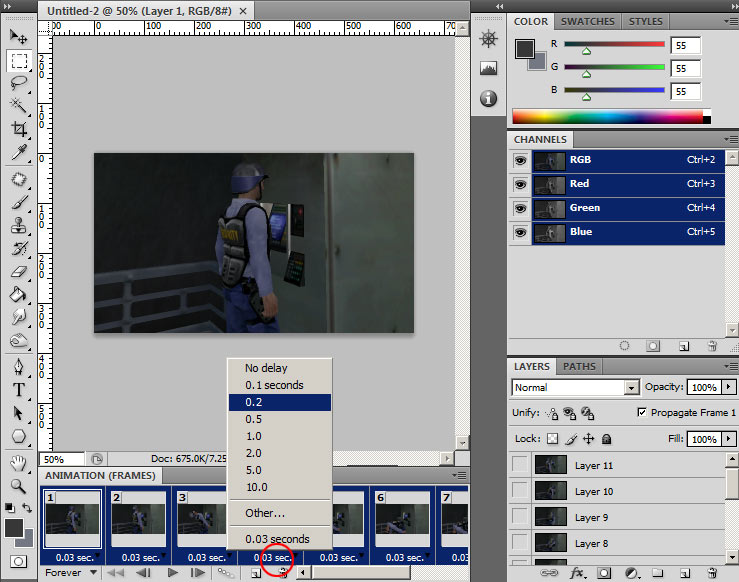Select the Magic Wand tool
Viewport: 739px width, 582px height.
pyautogui.click(x=19, y=106)
